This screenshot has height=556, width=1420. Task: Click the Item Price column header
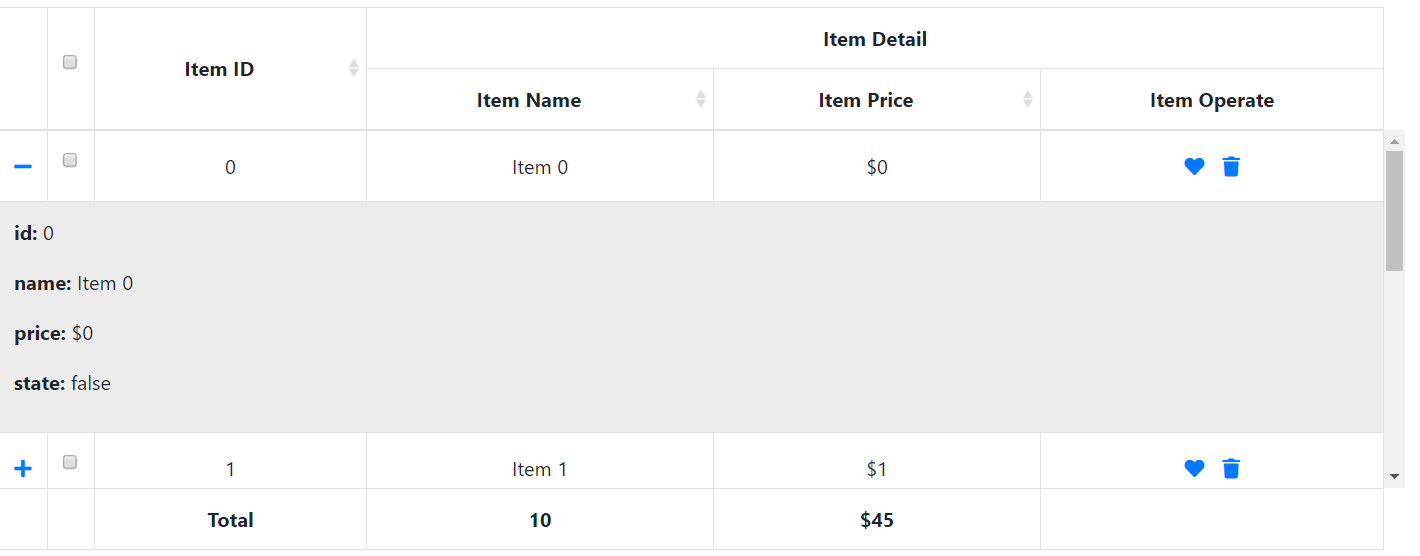click(865, 100)
